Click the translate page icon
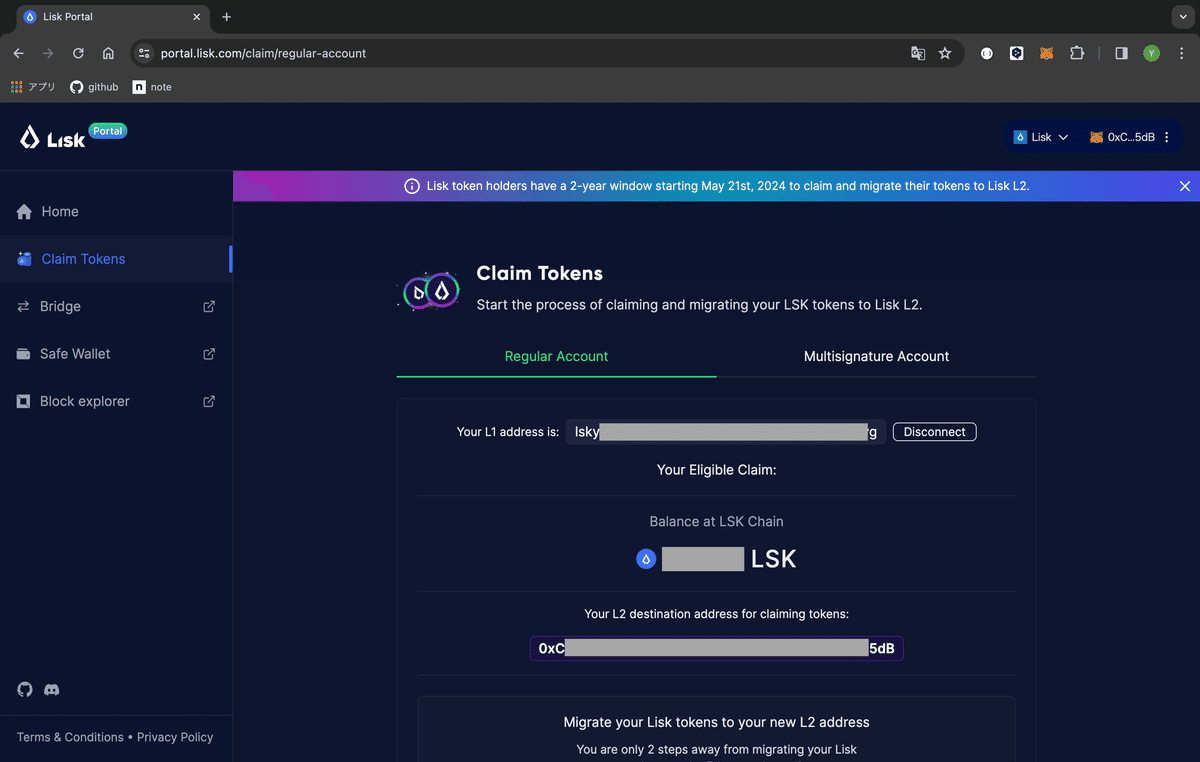This screenshot has height=762, width=1200. click(x=918, y=53)
